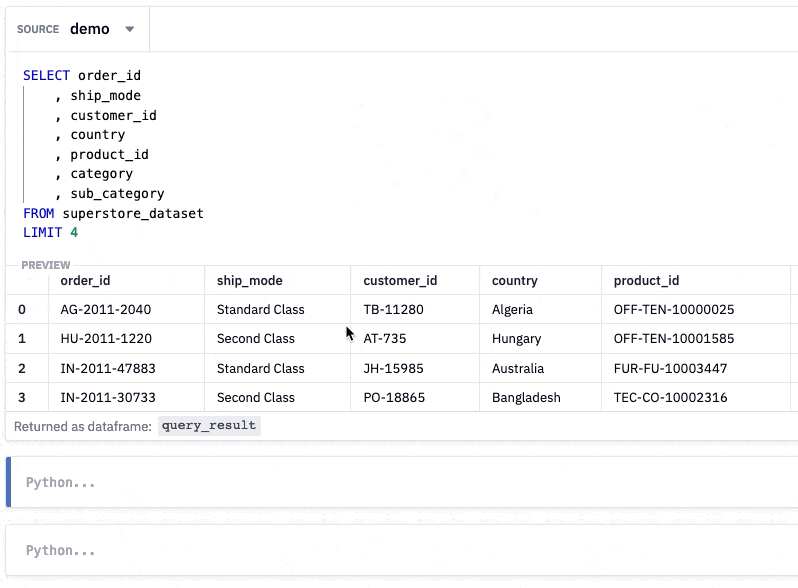This screenshot has width=798, height=588.
Task: Select cell AG-2011-2040 in preview table
Action: (106, 310)
